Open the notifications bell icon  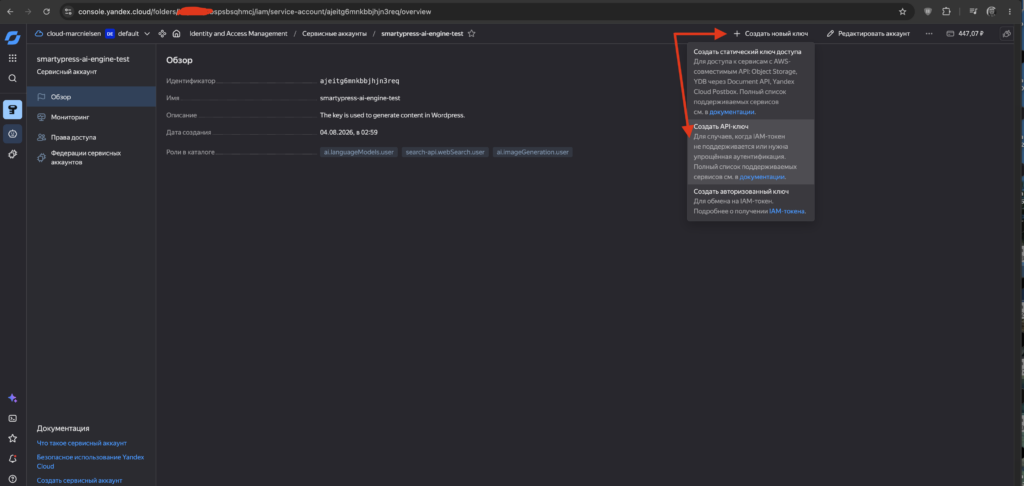[12, 459]
